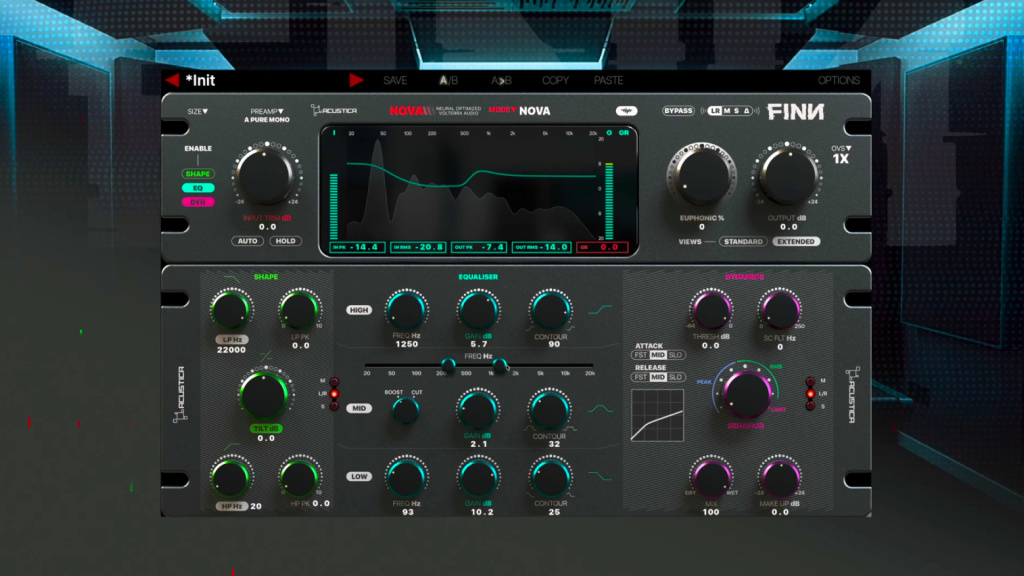Open the PREAMP dropdown
The image size is (1024, 576).
(x=266, y=112)
